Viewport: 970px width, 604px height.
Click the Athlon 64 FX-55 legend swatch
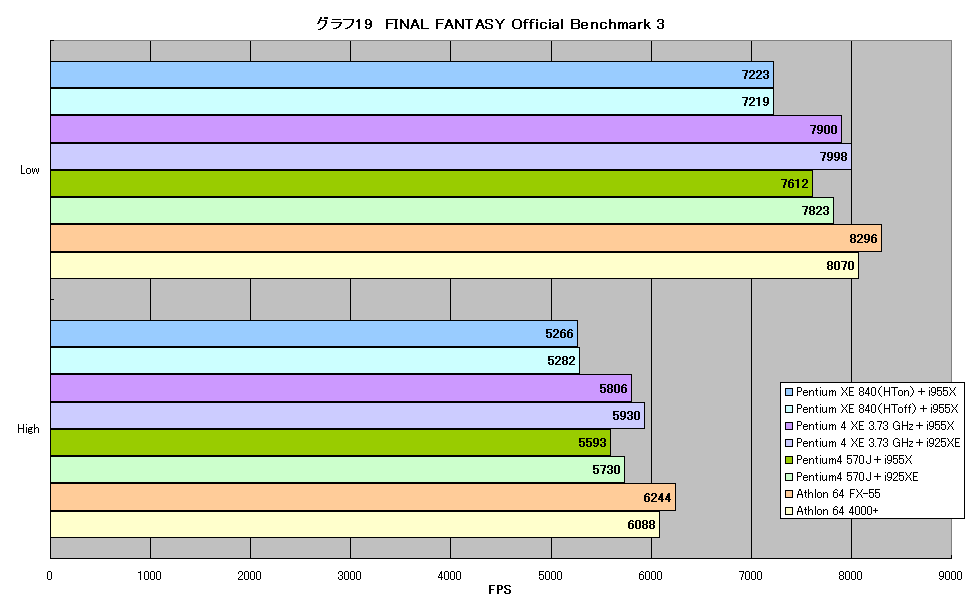click(789, 494)
